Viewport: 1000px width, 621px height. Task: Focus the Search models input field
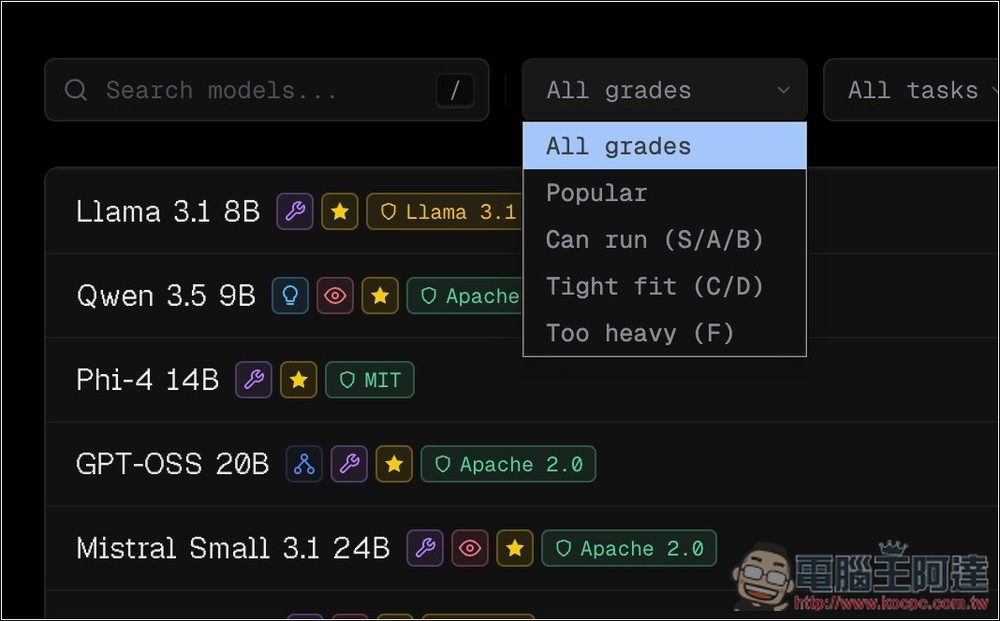(260, 90)
